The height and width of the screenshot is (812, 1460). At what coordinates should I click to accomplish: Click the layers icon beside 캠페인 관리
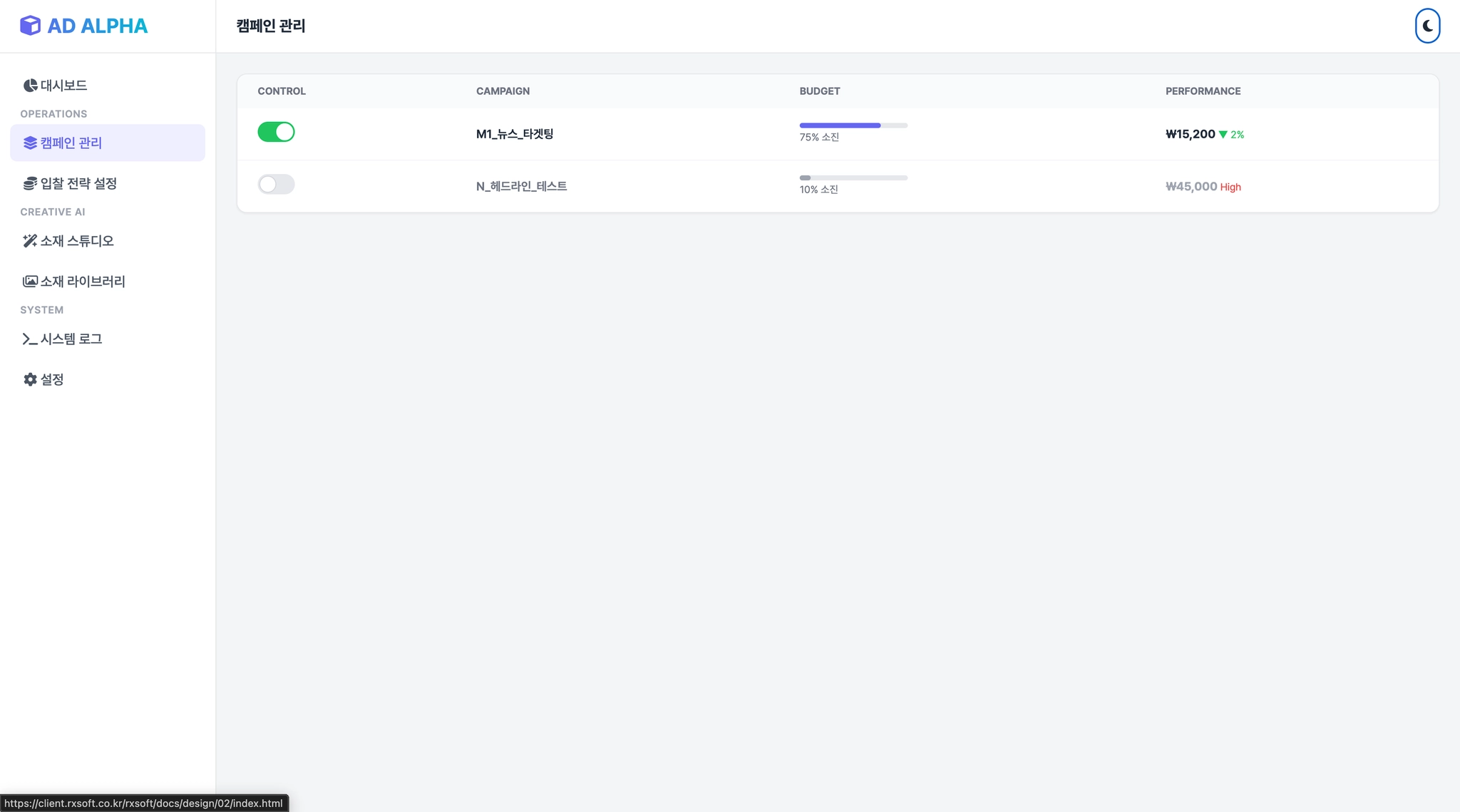click(30, 143)
